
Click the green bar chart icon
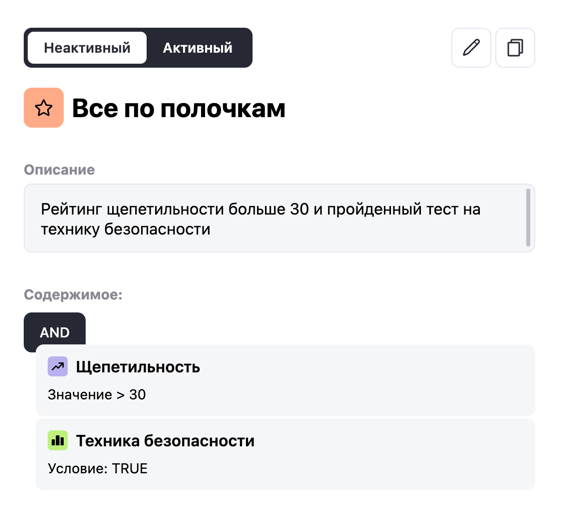tap(58, 440)
